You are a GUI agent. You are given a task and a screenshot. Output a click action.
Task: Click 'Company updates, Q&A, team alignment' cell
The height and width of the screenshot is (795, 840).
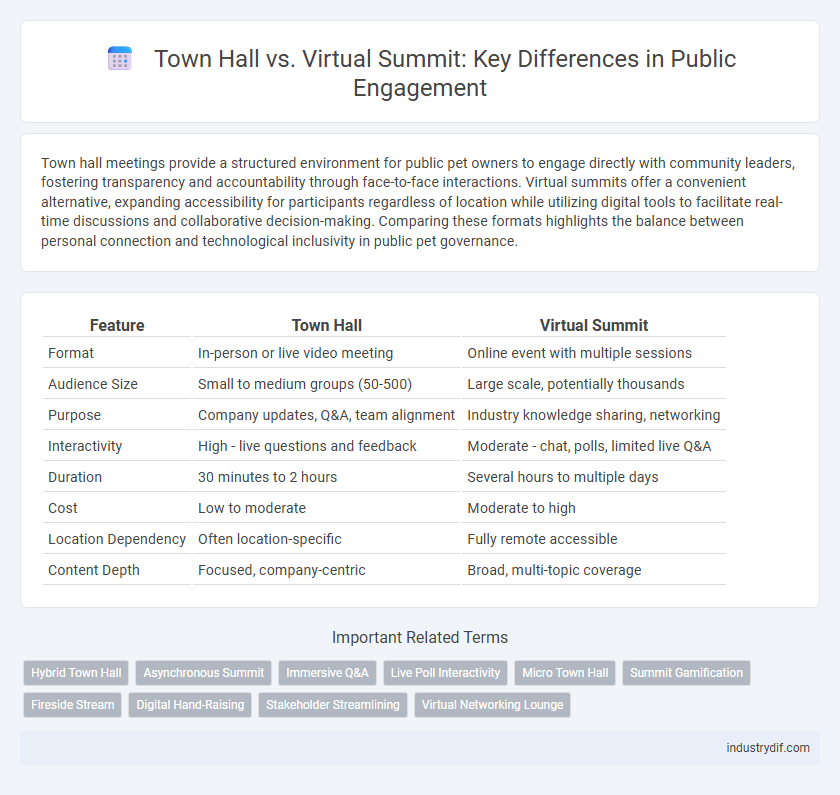coord(326,415)
